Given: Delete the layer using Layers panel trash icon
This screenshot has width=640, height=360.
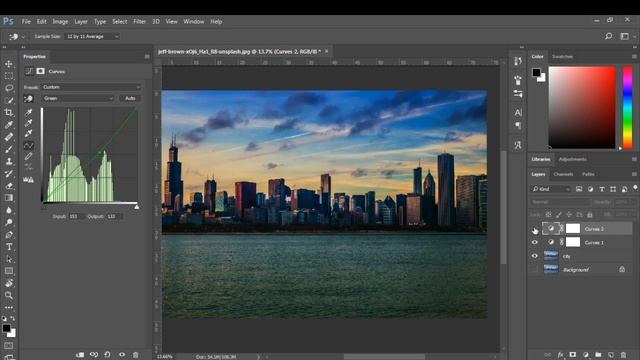Looking at the screenshot, I should [623, 355].
